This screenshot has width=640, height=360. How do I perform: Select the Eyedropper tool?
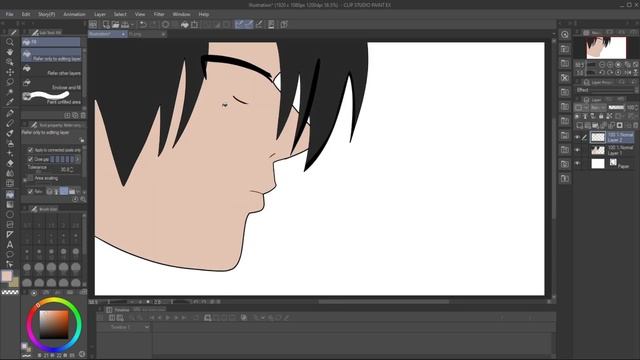pos(10,102)
